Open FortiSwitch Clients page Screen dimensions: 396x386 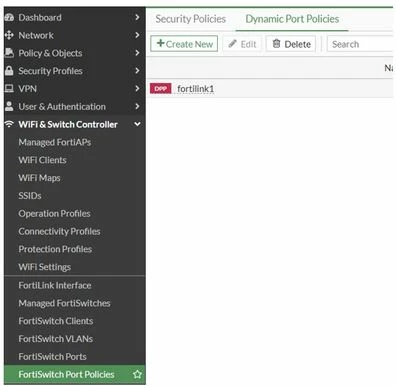(75, 321)
